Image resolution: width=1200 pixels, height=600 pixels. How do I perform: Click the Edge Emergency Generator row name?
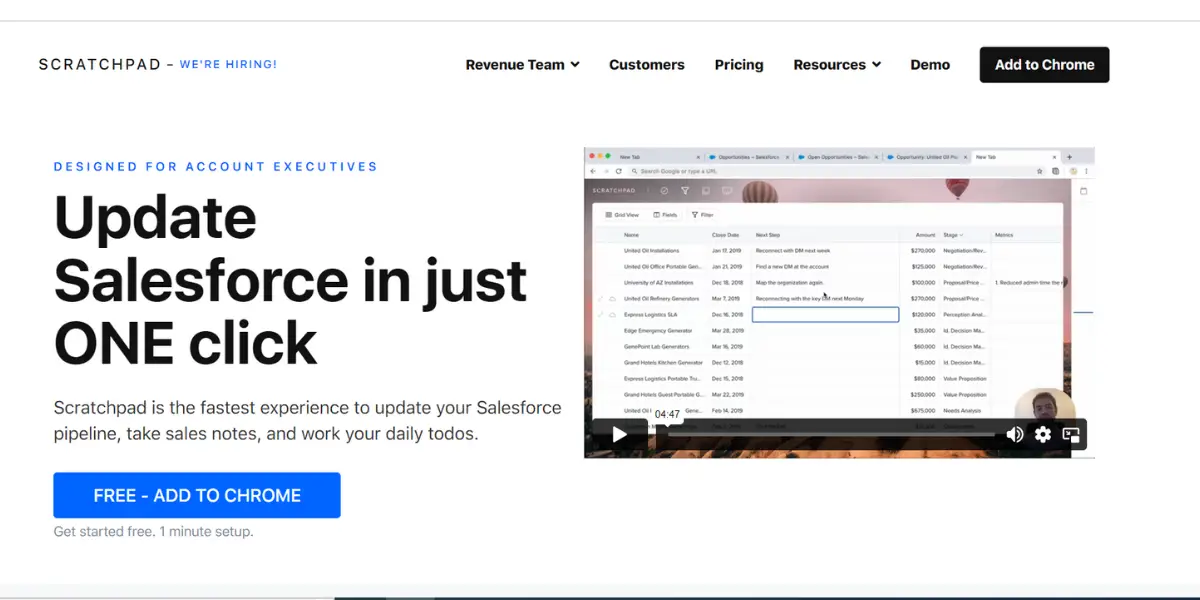[656, 331]
